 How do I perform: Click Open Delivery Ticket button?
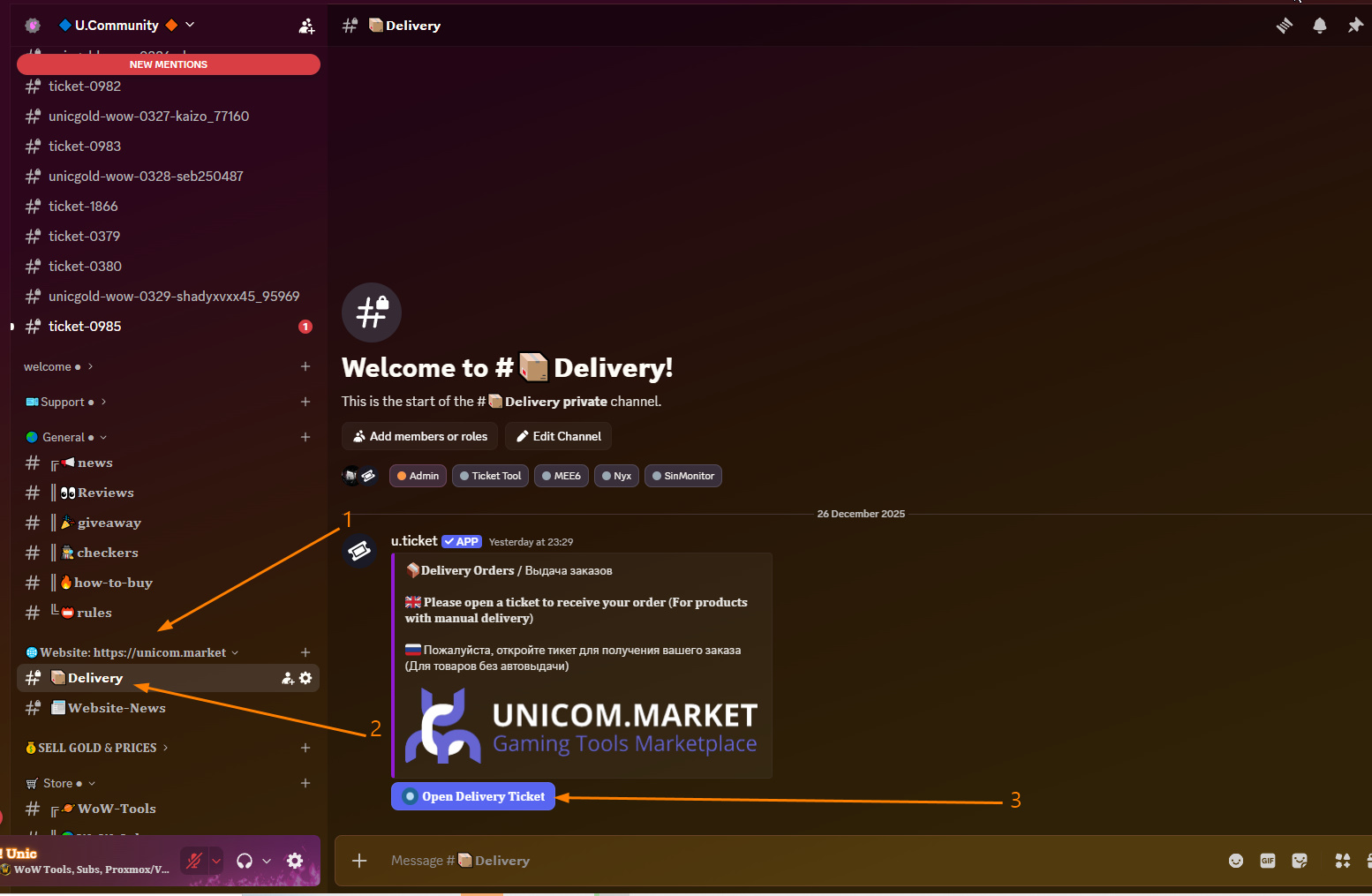coord(473,796)
